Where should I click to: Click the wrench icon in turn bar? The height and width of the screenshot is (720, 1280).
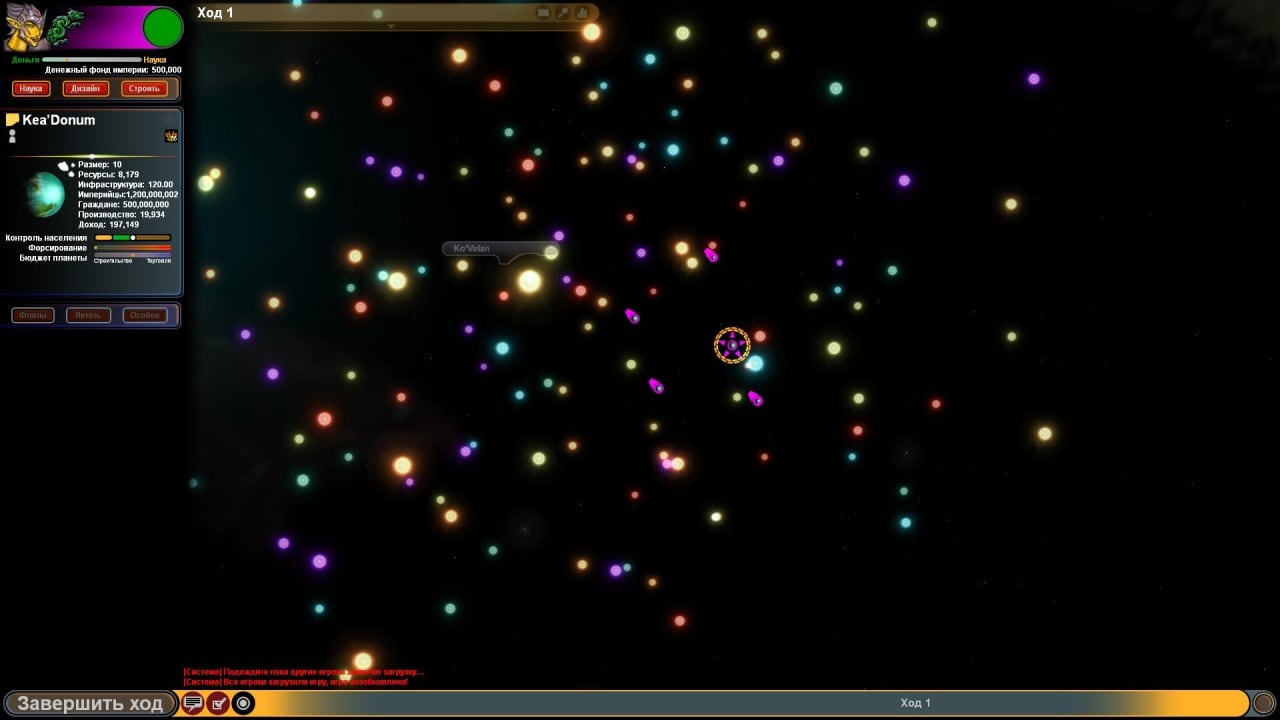tap(563, 13)
